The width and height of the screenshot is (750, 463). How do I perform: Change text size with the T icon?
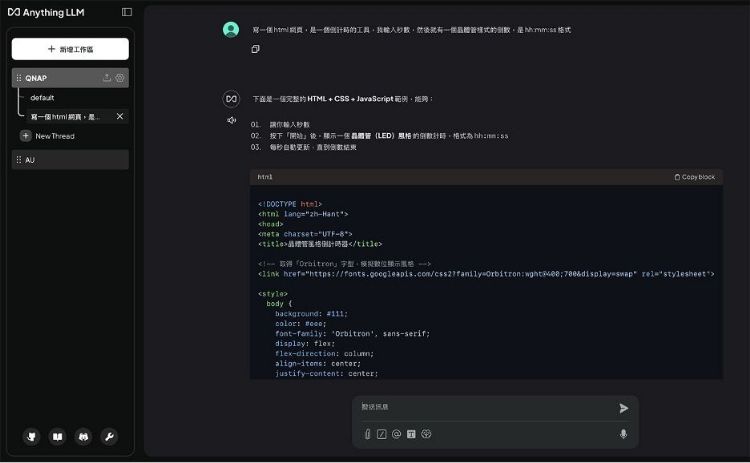coord(411,434)
